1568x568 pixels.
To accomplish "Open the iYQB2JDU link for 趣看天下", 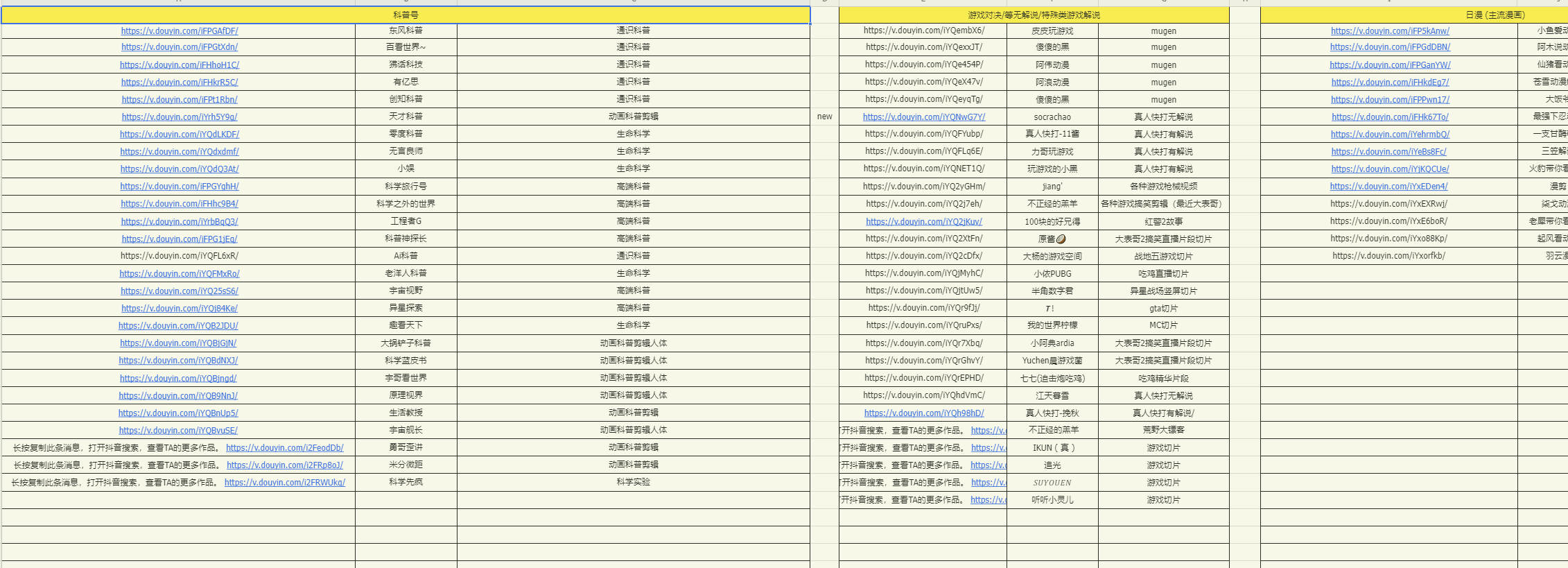I will [178, 325].
